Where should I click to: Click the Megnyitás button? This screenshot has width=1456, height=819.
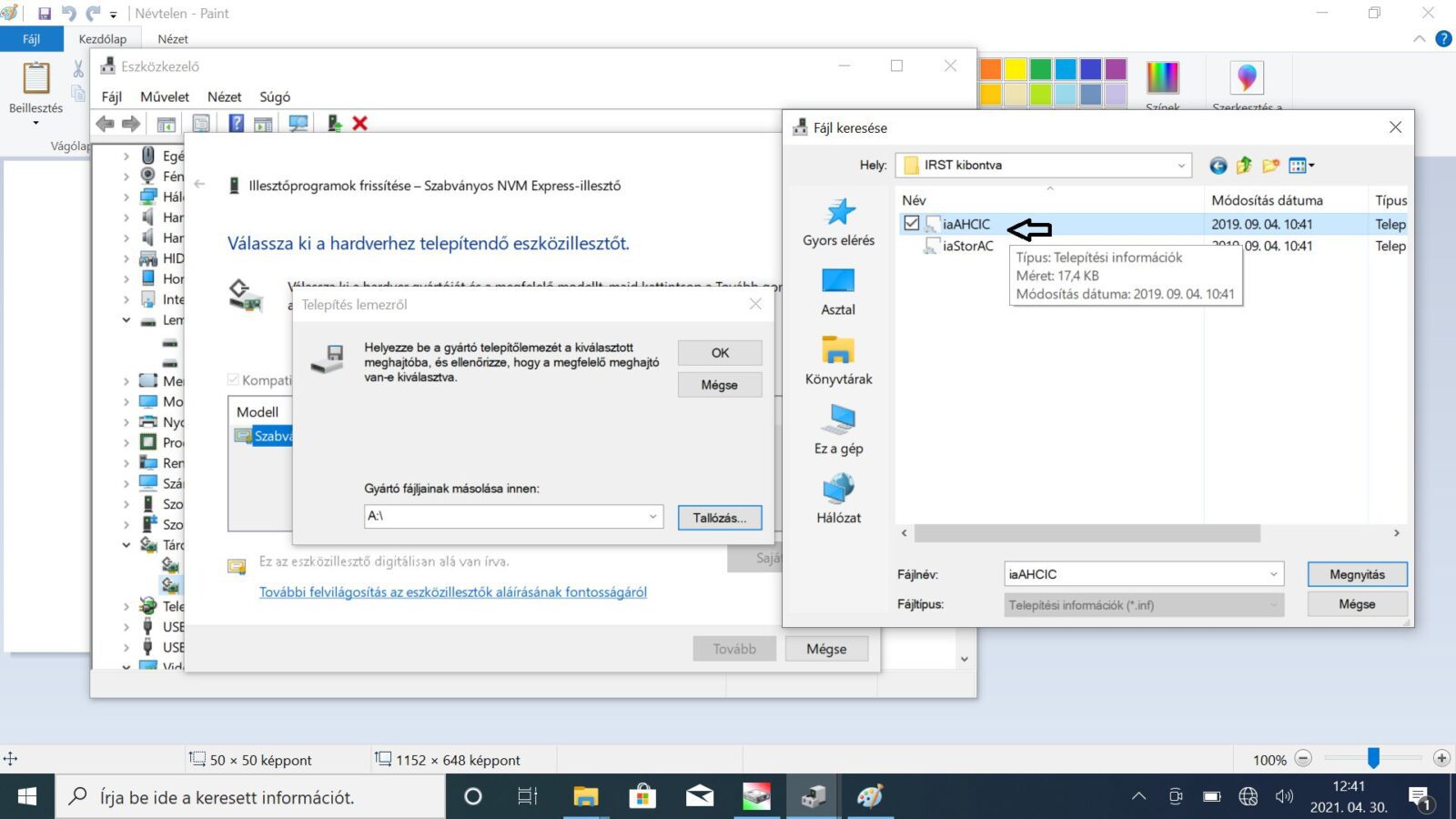click(x=1357, y=574)
